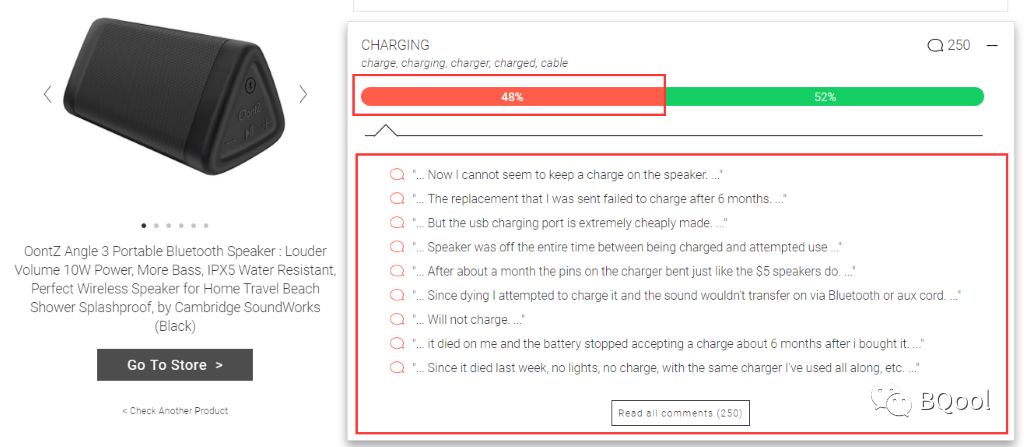Click comment icon for usb charging port comment
Viewport: 1024px width, 447px height.
(397, 223)
